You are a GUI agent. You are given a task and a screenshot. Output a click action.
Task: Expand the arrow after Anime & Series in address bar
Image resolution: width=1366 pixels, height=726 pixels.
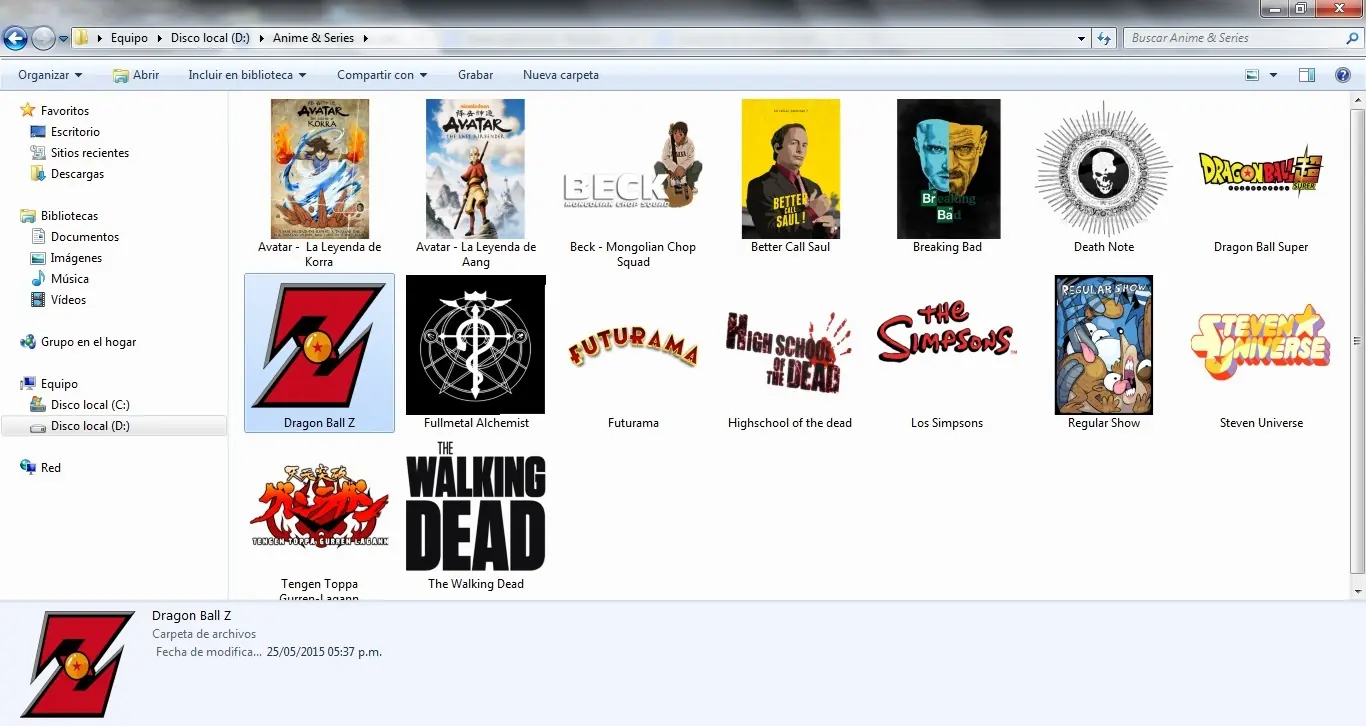pos(365,38)
